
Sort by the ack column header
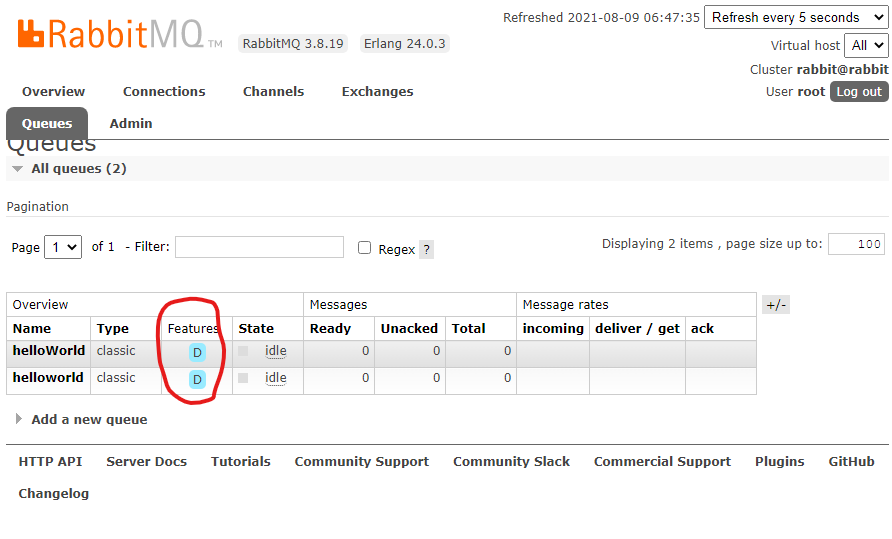point(702,329)
